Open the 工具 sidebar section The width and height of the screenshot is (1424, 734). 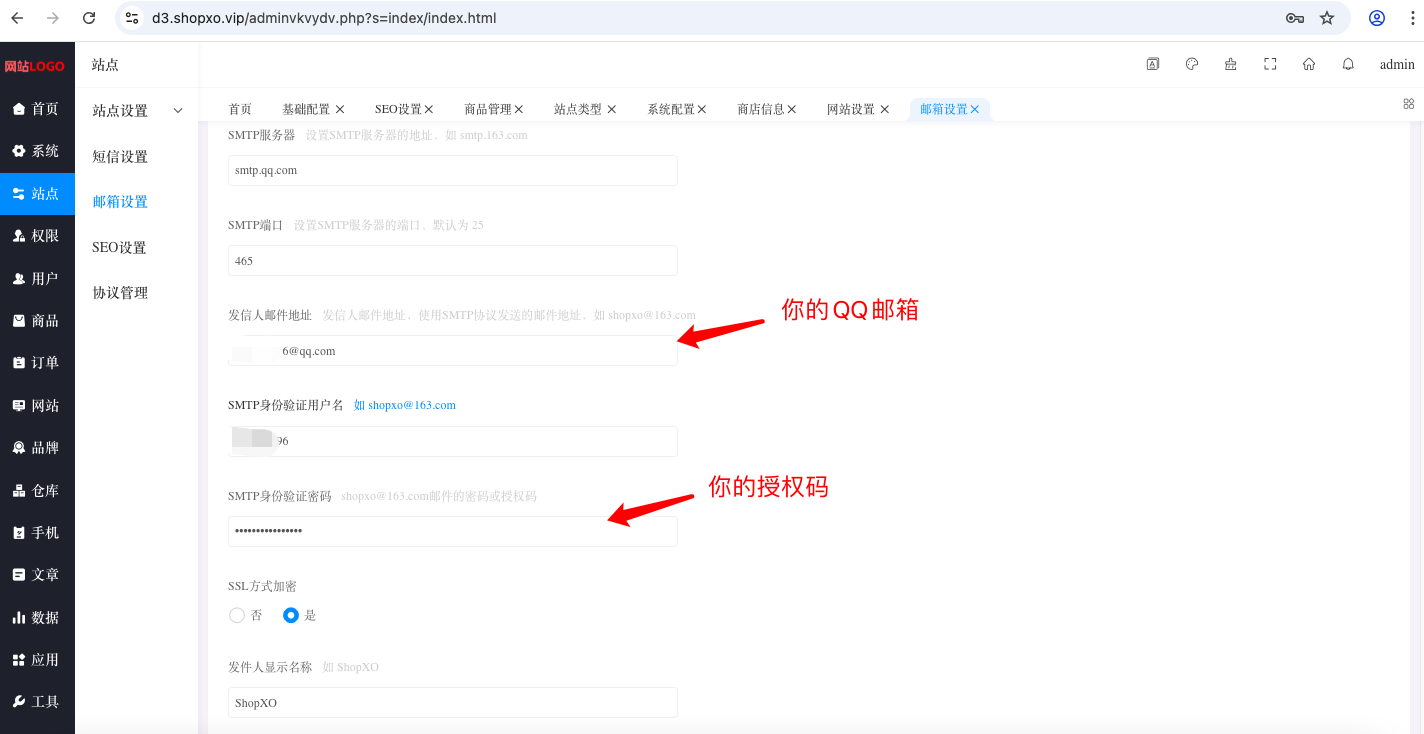click(37, 702)
